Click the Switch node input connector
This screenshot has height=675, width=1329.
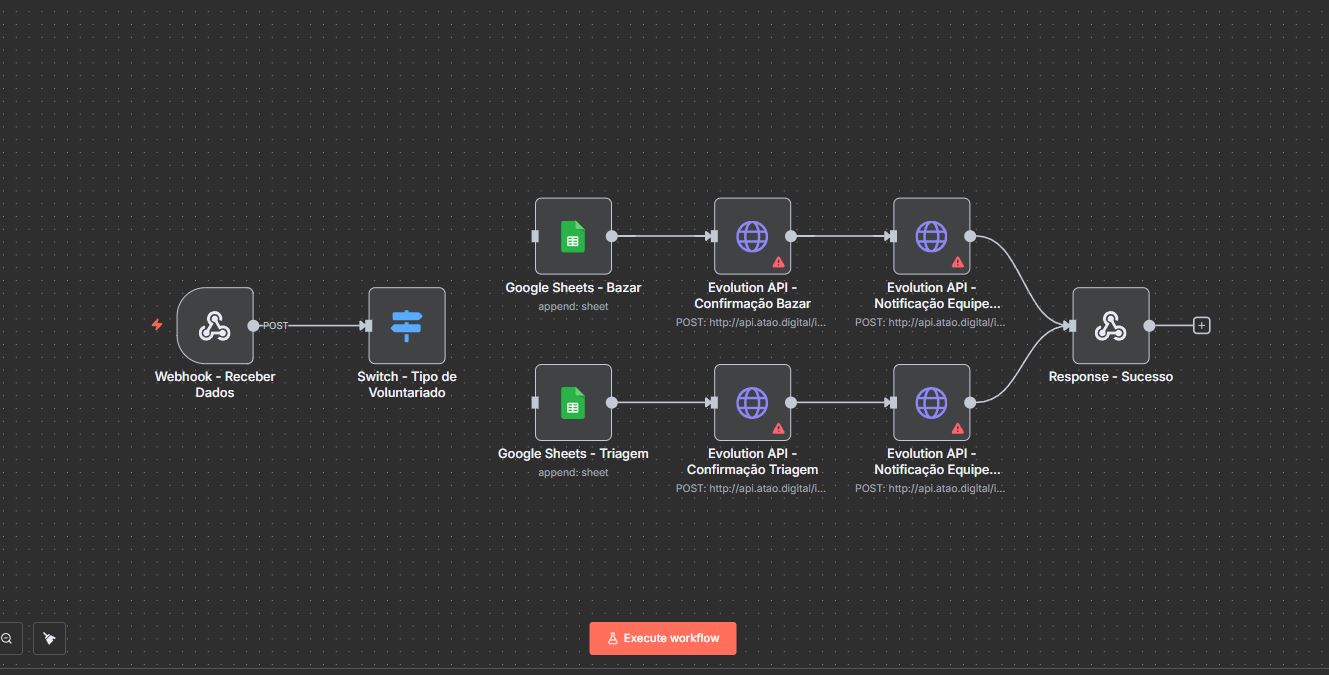368,325
